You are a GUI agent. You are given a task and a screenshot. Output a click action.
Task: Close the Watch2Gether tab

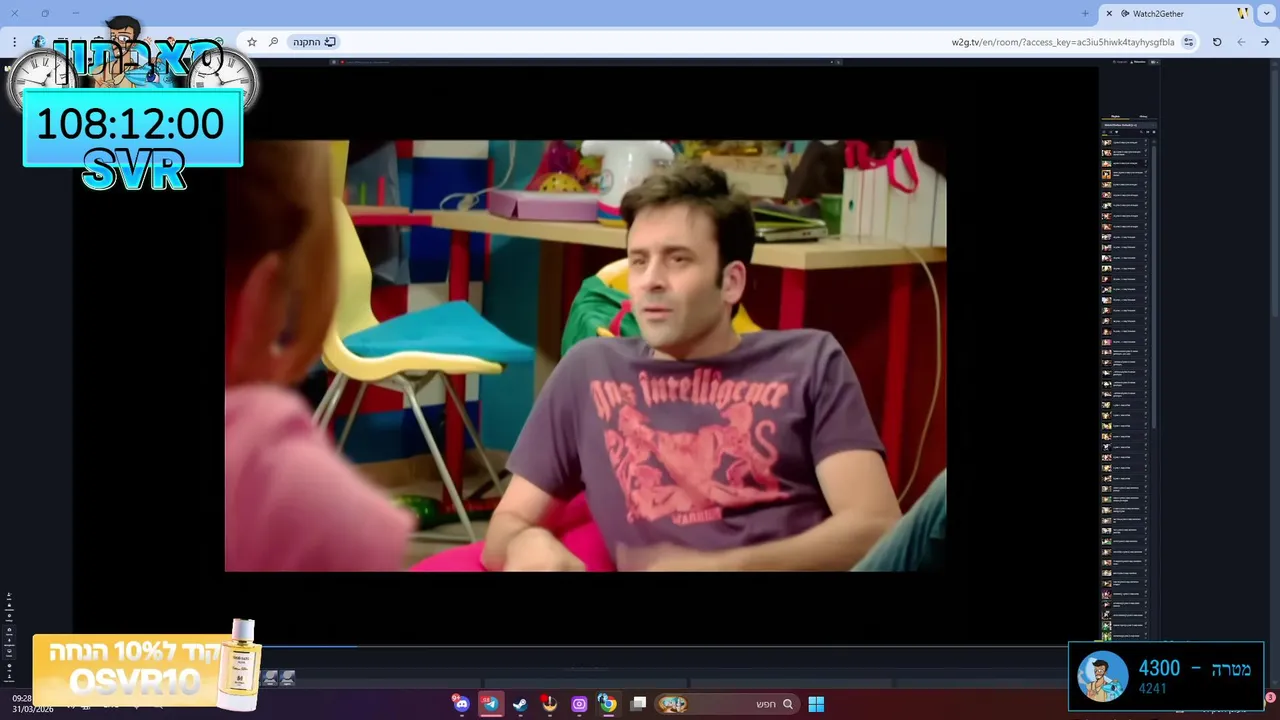[1108, 13]
